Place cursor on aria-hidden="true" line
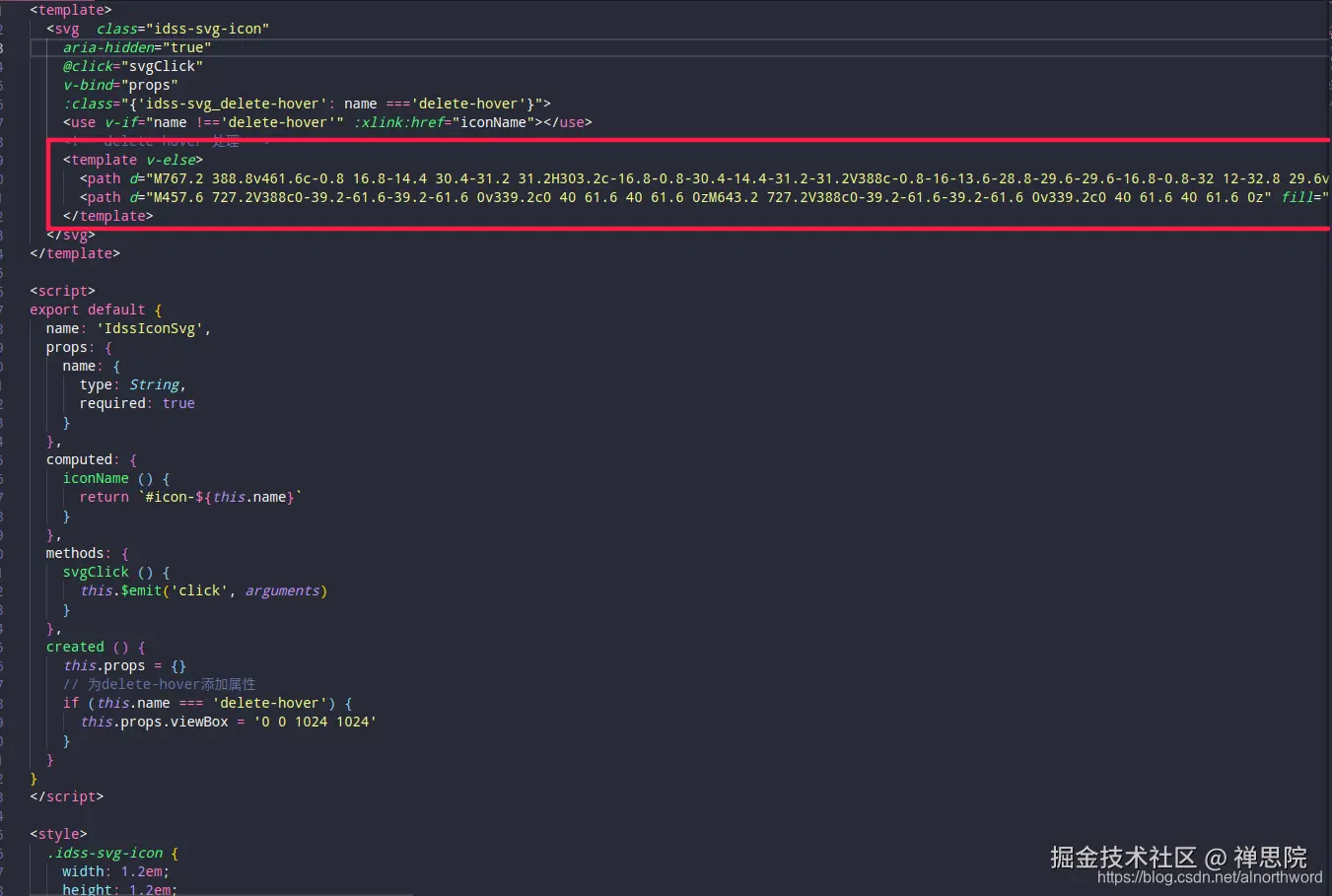Image resolution: width=1332 pixels, height=896 pixels. pos(137,47)
